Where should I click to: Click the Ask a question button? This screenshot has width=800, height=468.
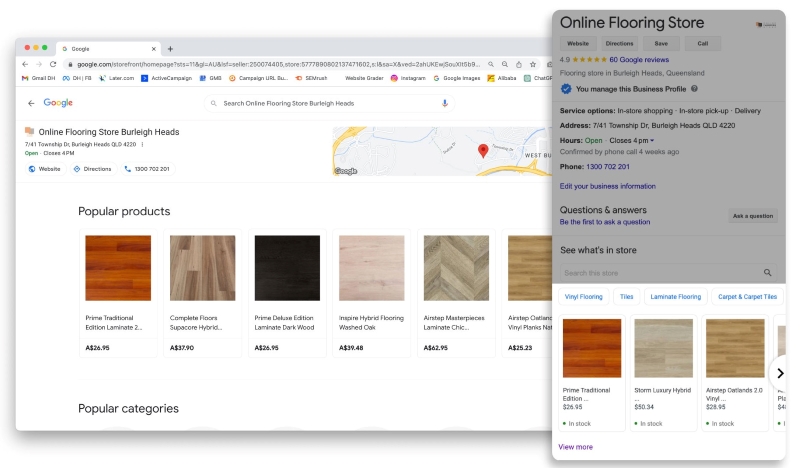pyautogui.click(x=753, y=216)
